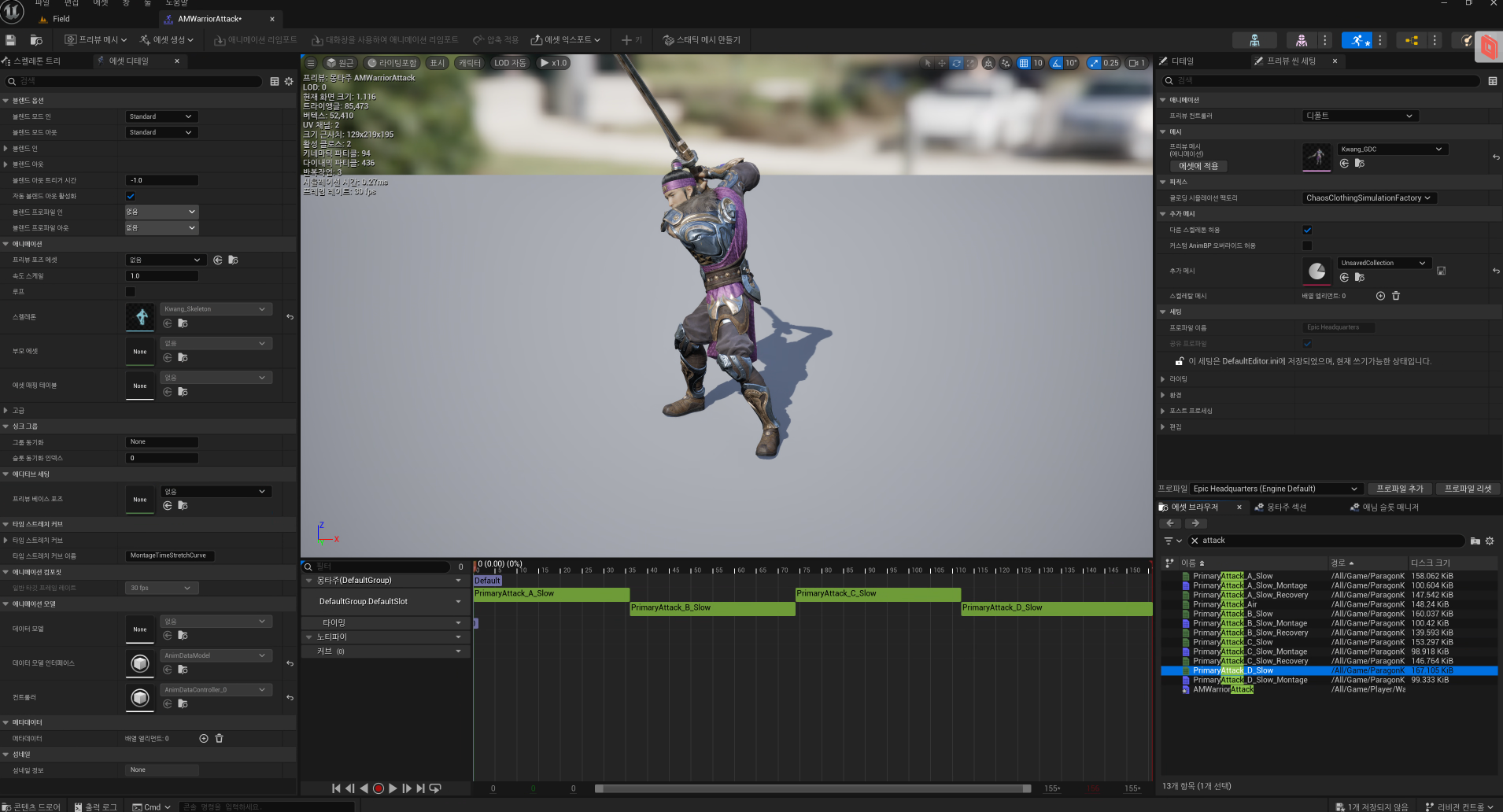
Task: Activate the select mode arrow in viewport
Action: click(928, 63)
